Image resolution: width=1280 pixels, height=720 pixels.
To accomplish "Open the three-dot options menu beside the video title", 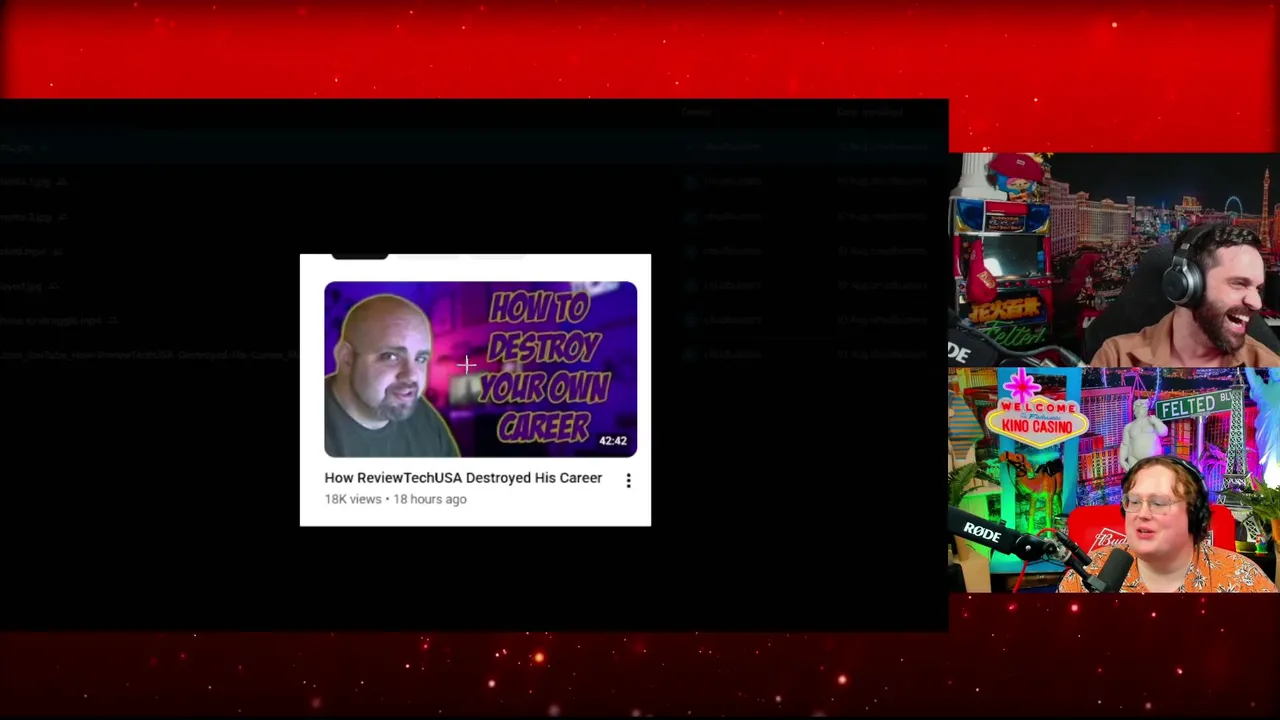I will [628, 481].
